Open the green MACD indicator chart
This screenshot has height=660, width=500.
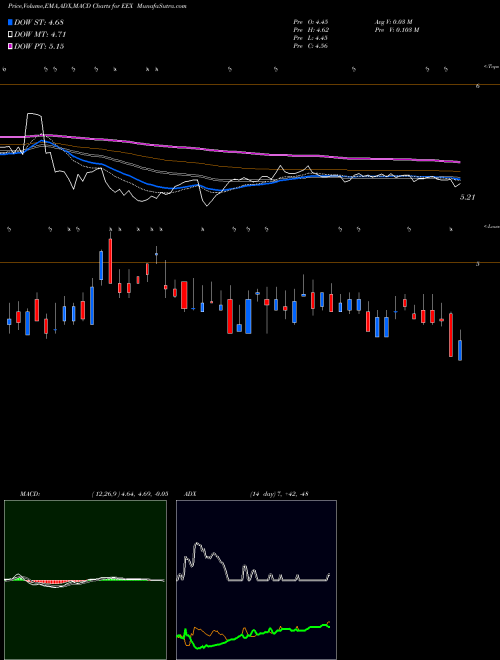[x=85, y=580]
